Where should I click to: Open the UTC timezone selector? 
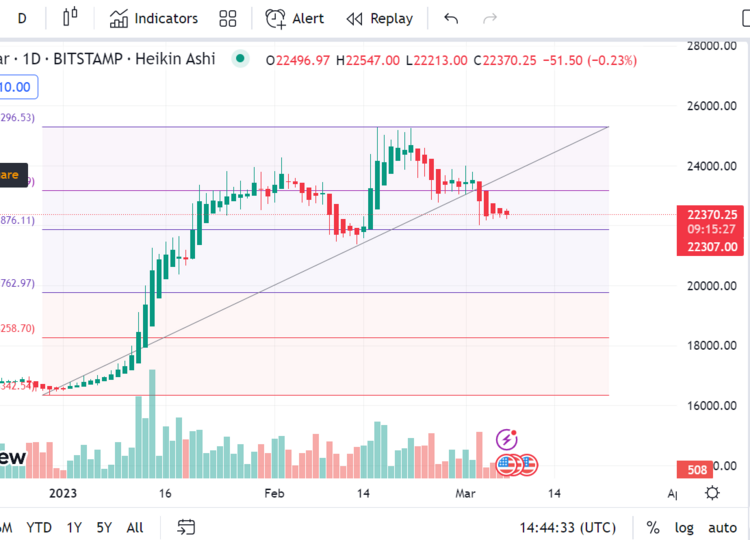568,527
